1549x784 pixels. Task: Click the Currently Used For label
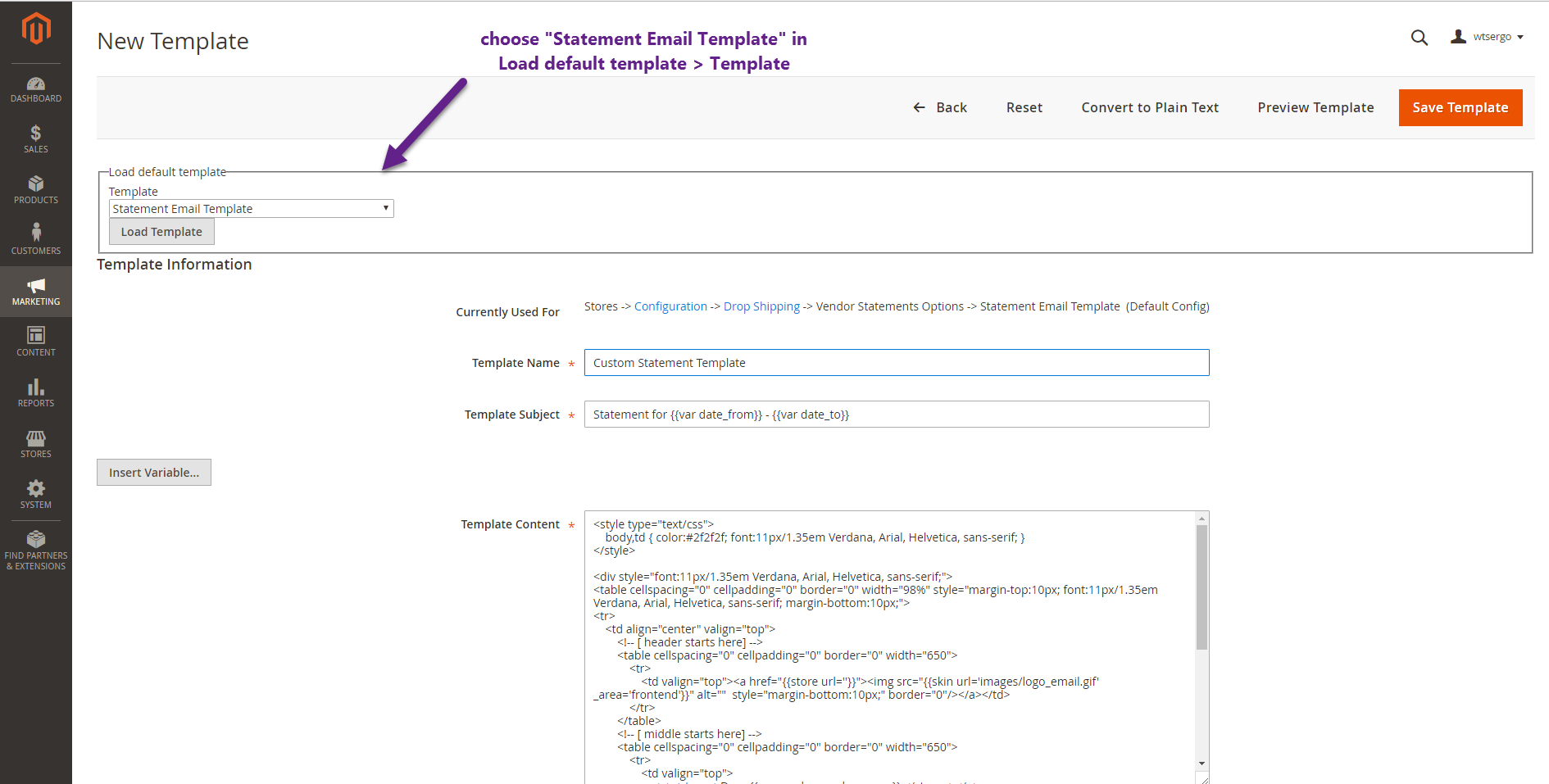[x=507, y=312]
